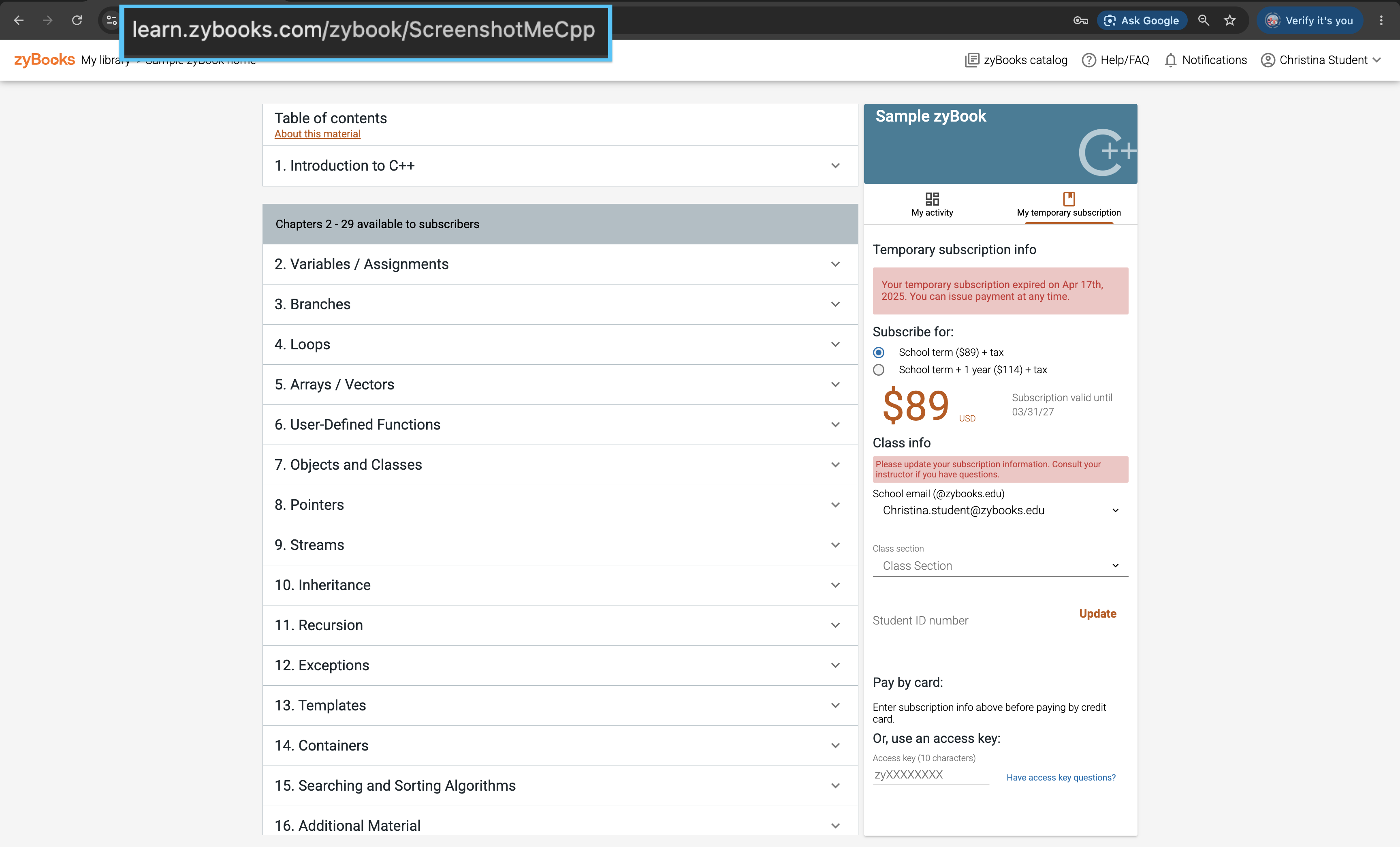Image resolution: width=1400 pixels, height=847 pixels.
Task: Click the site information icon in address bar
Action: click(x=111, y=20)
